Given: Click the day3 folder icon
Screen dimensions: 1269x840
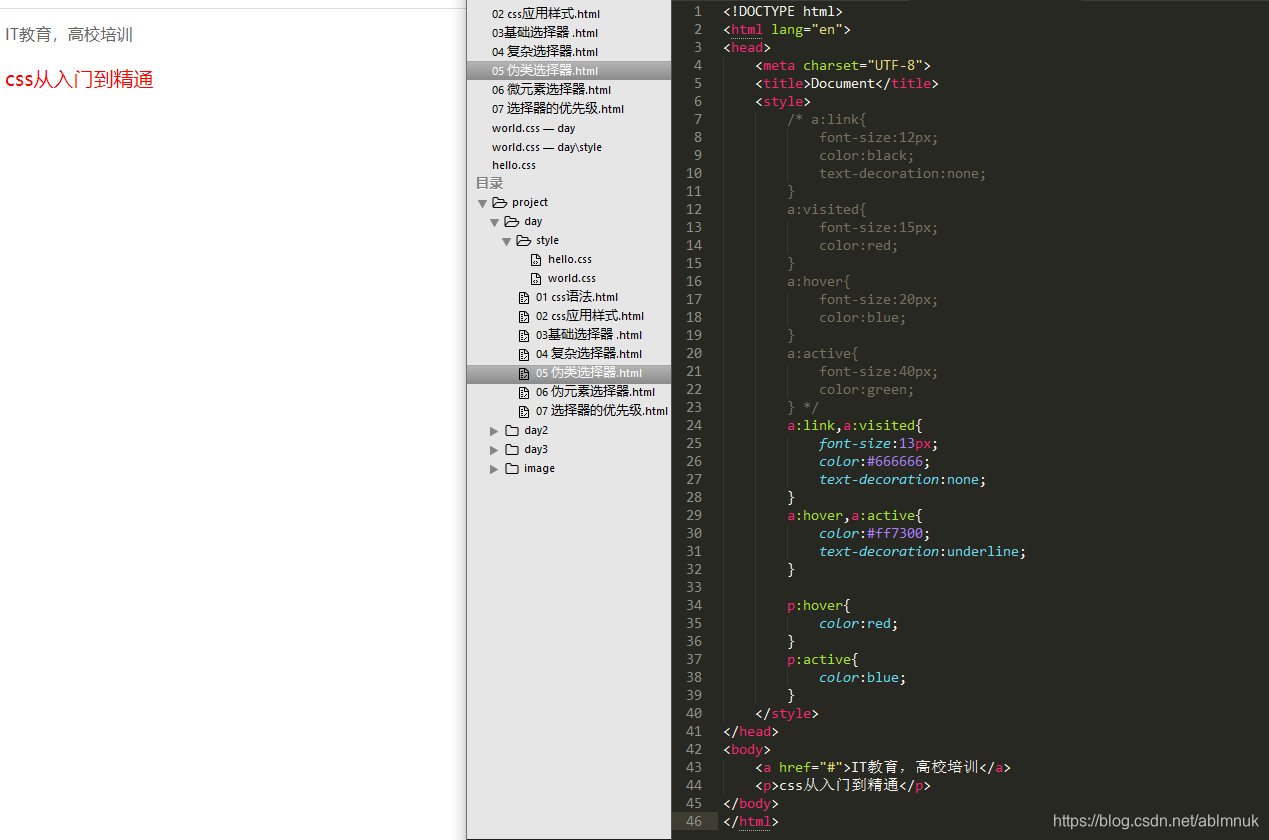Looking at the screenshot, I should click(x=512, y=449).
